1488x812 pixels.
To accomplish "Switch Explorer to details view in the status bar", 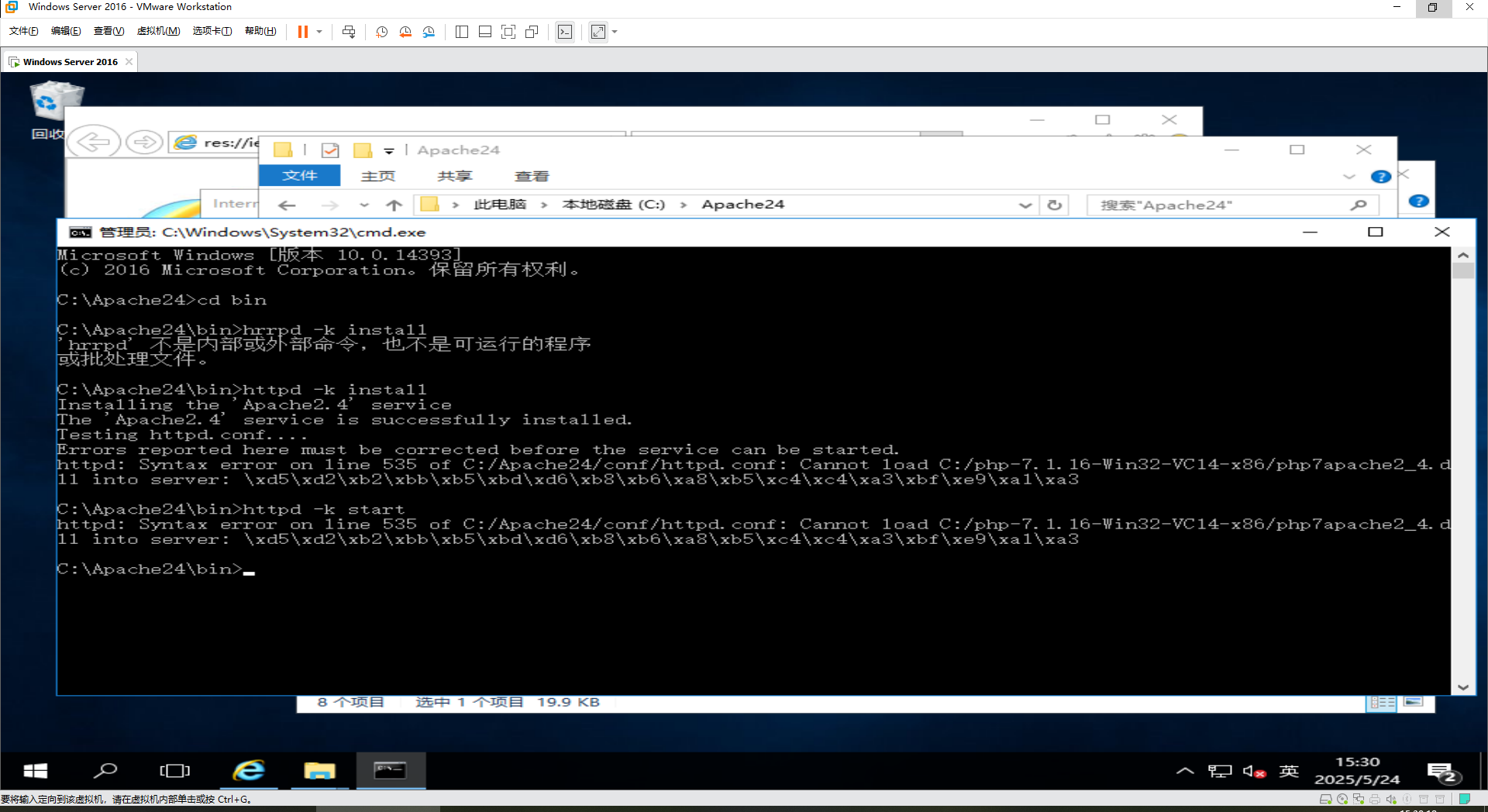I will (x=1383, y=702).
